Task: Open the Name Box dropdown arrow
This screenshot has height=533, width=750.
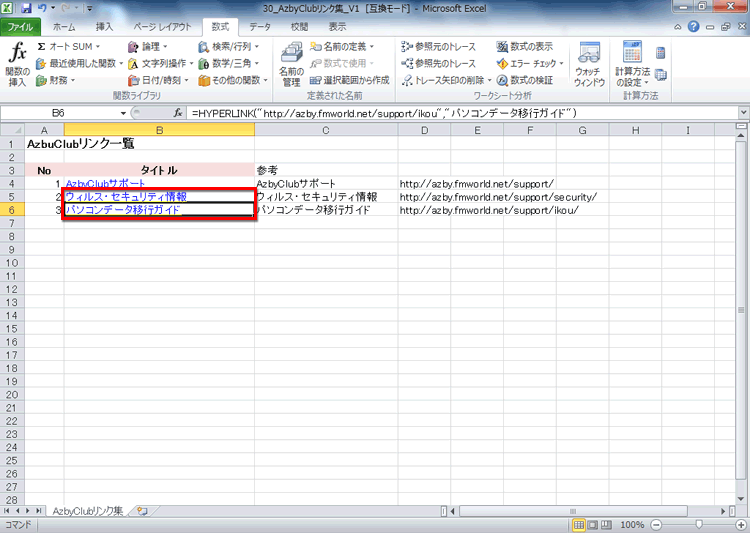Action: pos(123,113)
